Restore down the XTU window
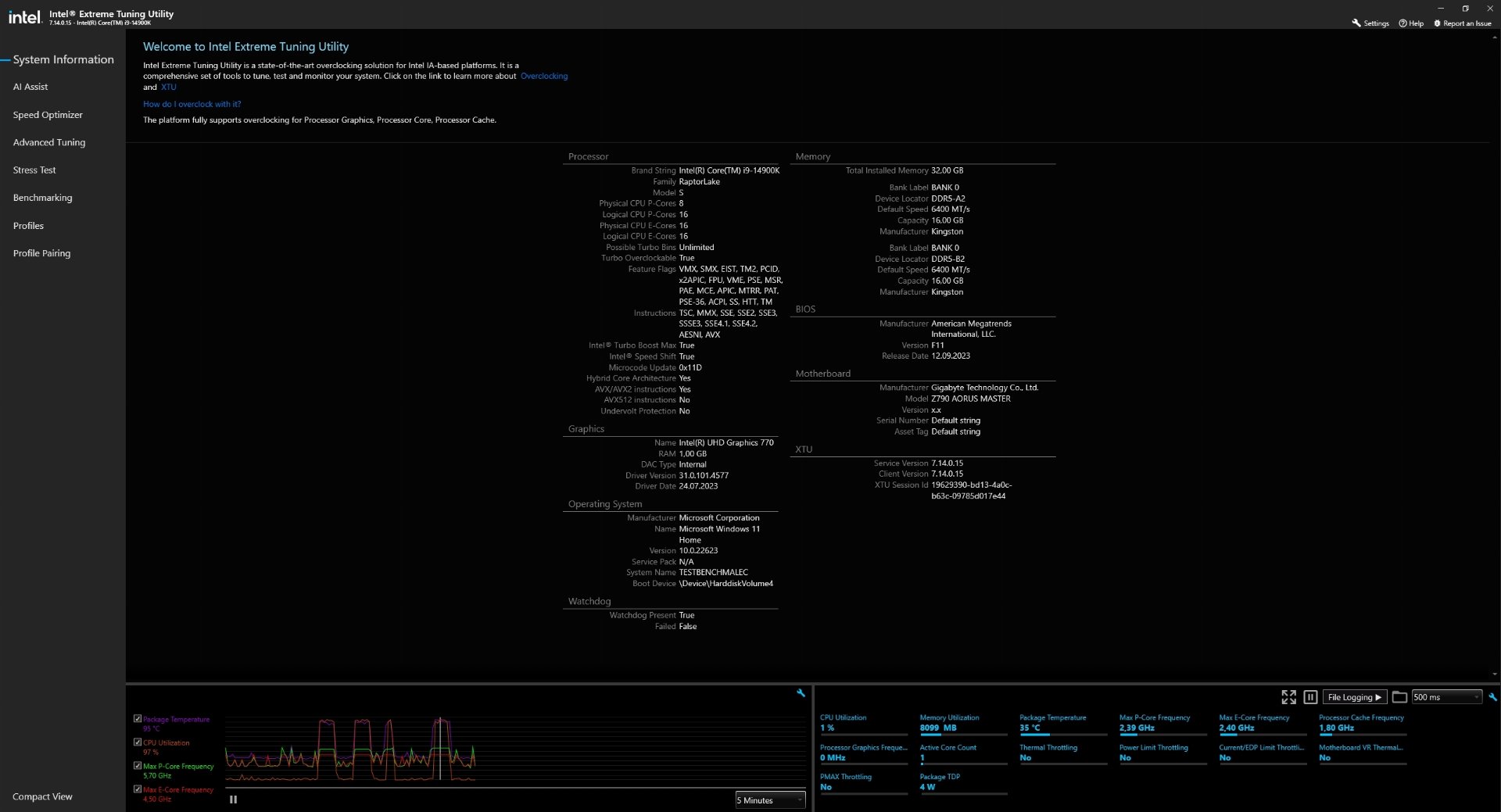Image resolution: width=1501 pixels, height=812 pixels. click(1465, 8)
